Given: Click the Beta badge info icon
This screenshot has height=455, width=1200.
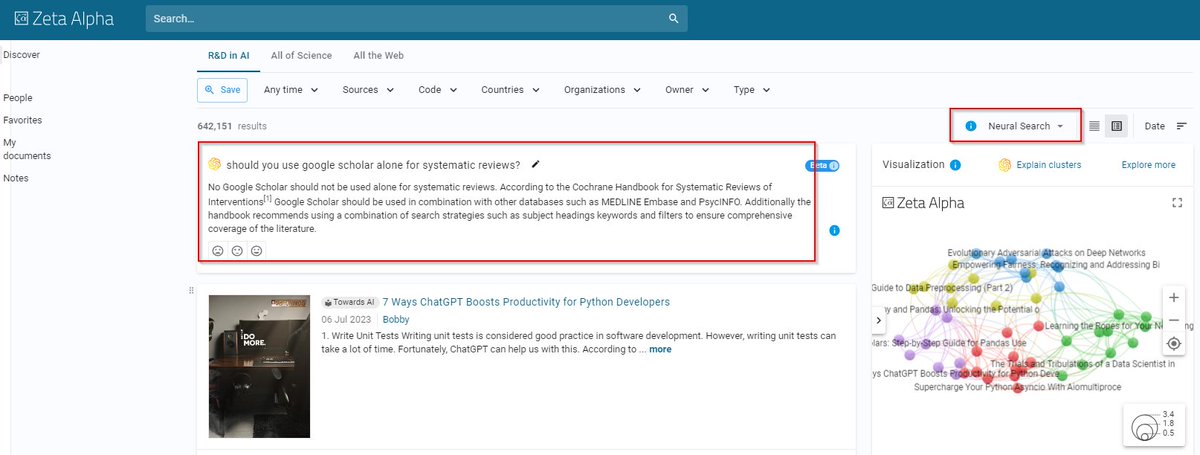Looking at the screenshot, I should pos(834,166).
